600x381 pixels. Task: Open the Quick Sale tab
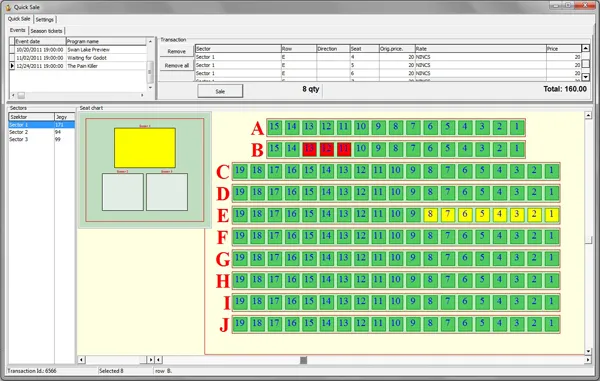19,19
